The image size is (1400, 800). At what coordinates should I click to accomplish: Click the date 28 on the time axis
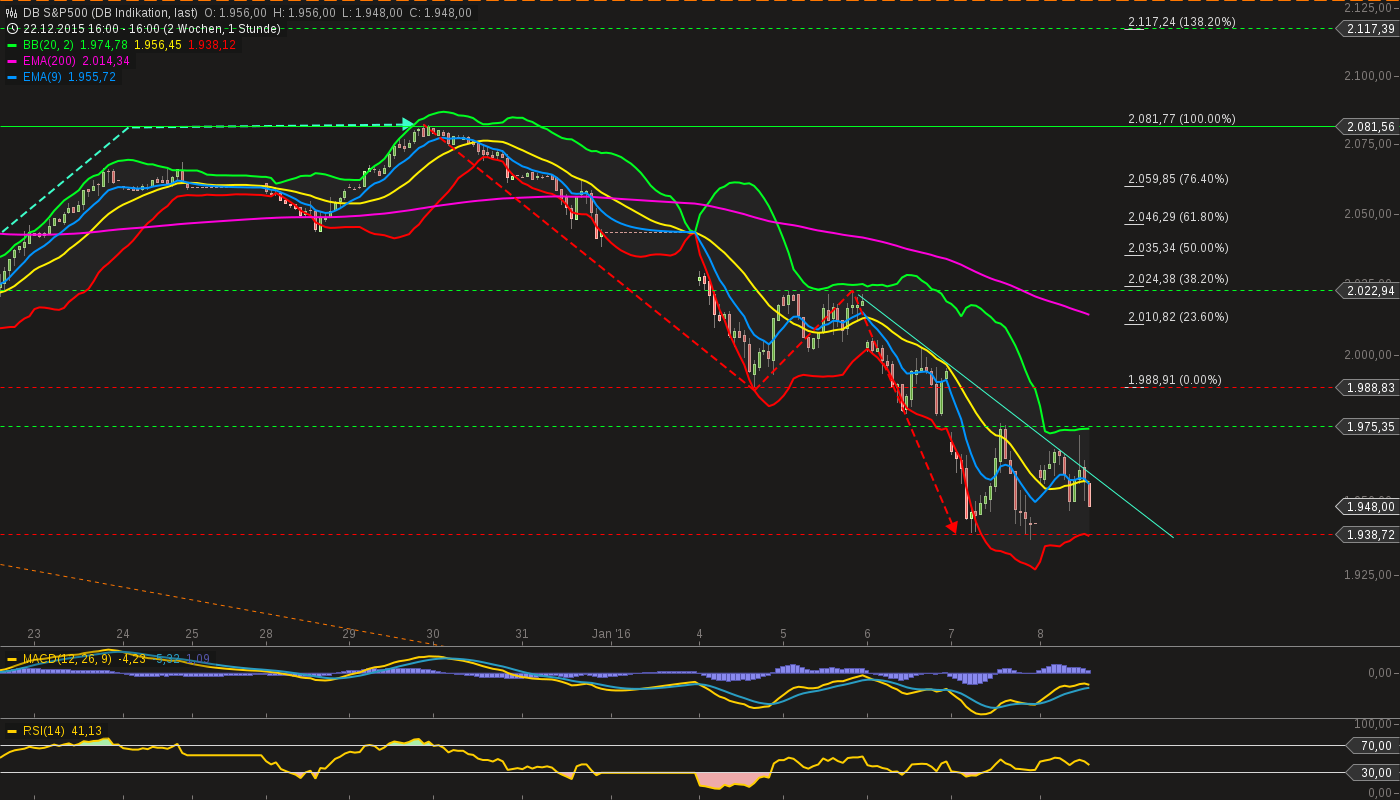pyautogui.click(x=266, y=634)
